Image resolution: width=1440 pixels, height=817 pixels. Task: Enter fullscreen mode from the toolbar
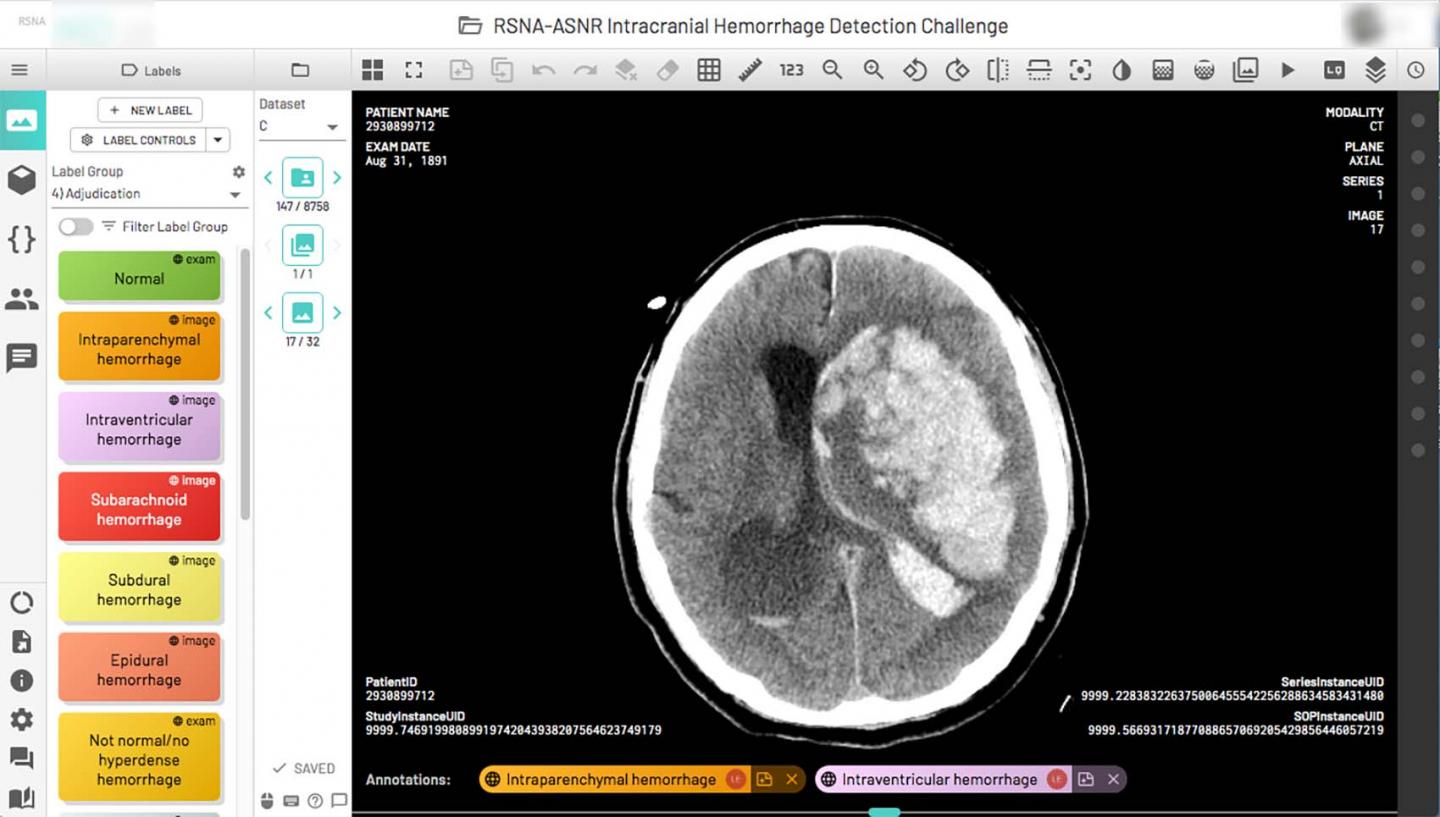(x=414, y=70)
